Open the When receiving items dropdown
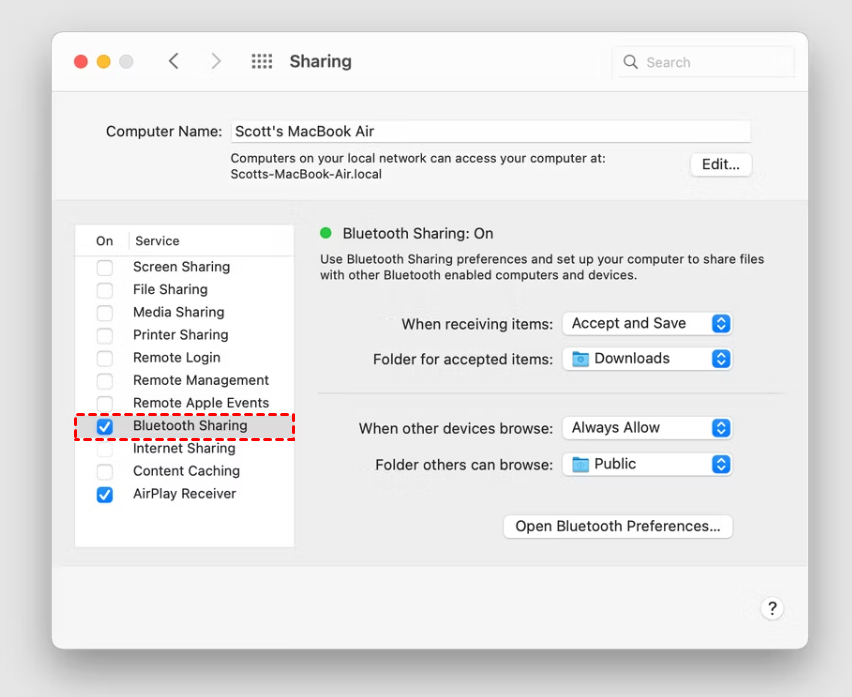852x697 pixels. tap(647, 324)
